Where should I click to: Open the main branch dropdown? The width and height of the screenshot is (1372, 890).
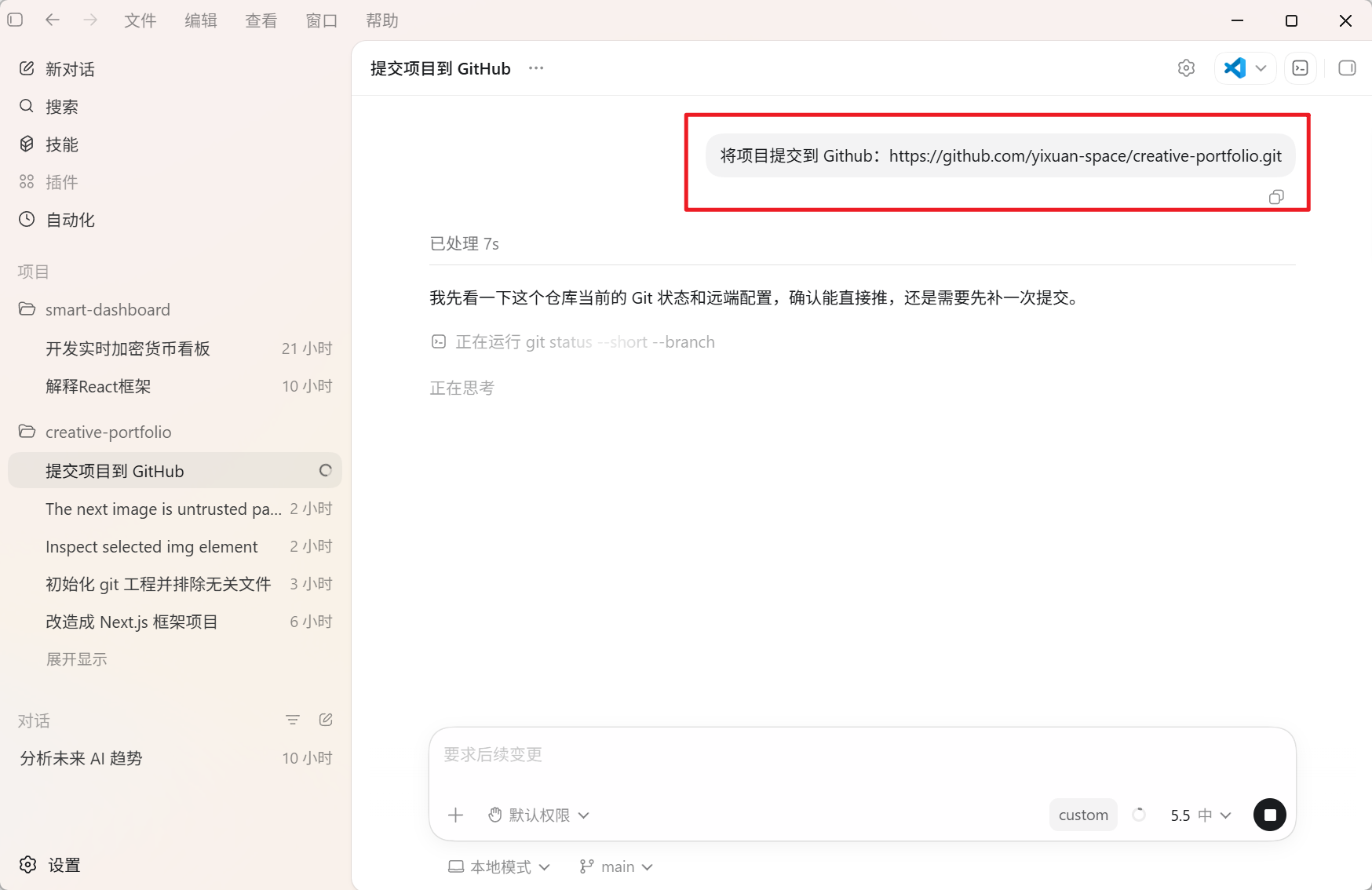616,866
